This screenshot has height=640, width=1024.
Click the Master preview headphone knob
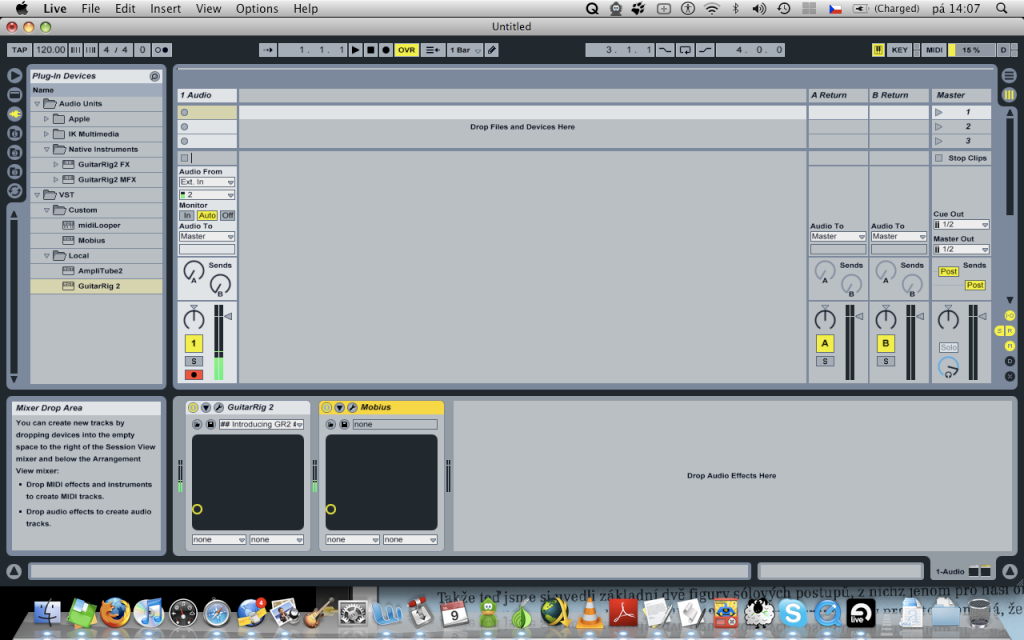[948, 368]
